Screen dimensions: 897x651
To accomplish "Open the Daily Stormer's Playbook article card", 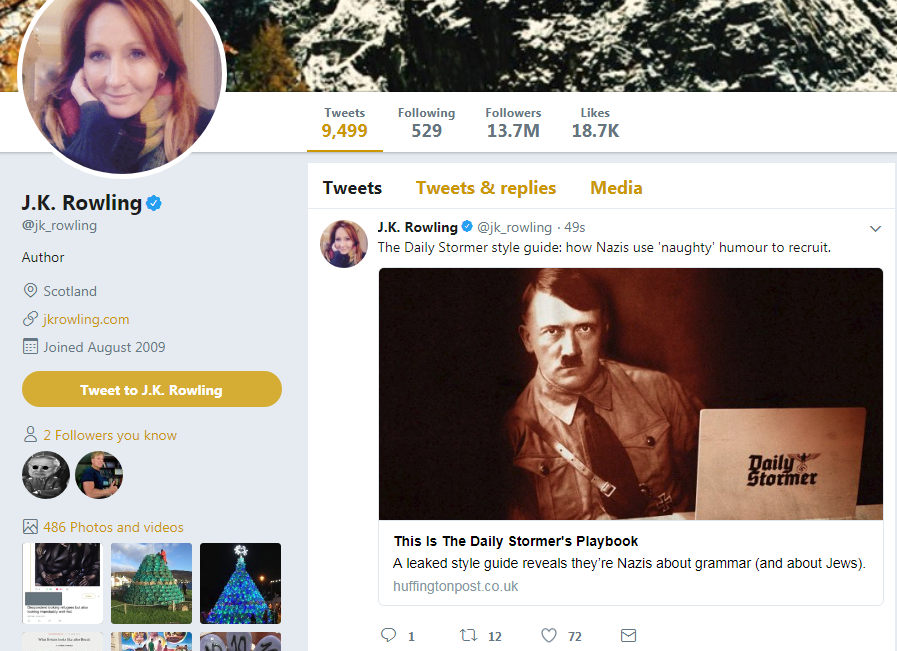I will 631,436.
